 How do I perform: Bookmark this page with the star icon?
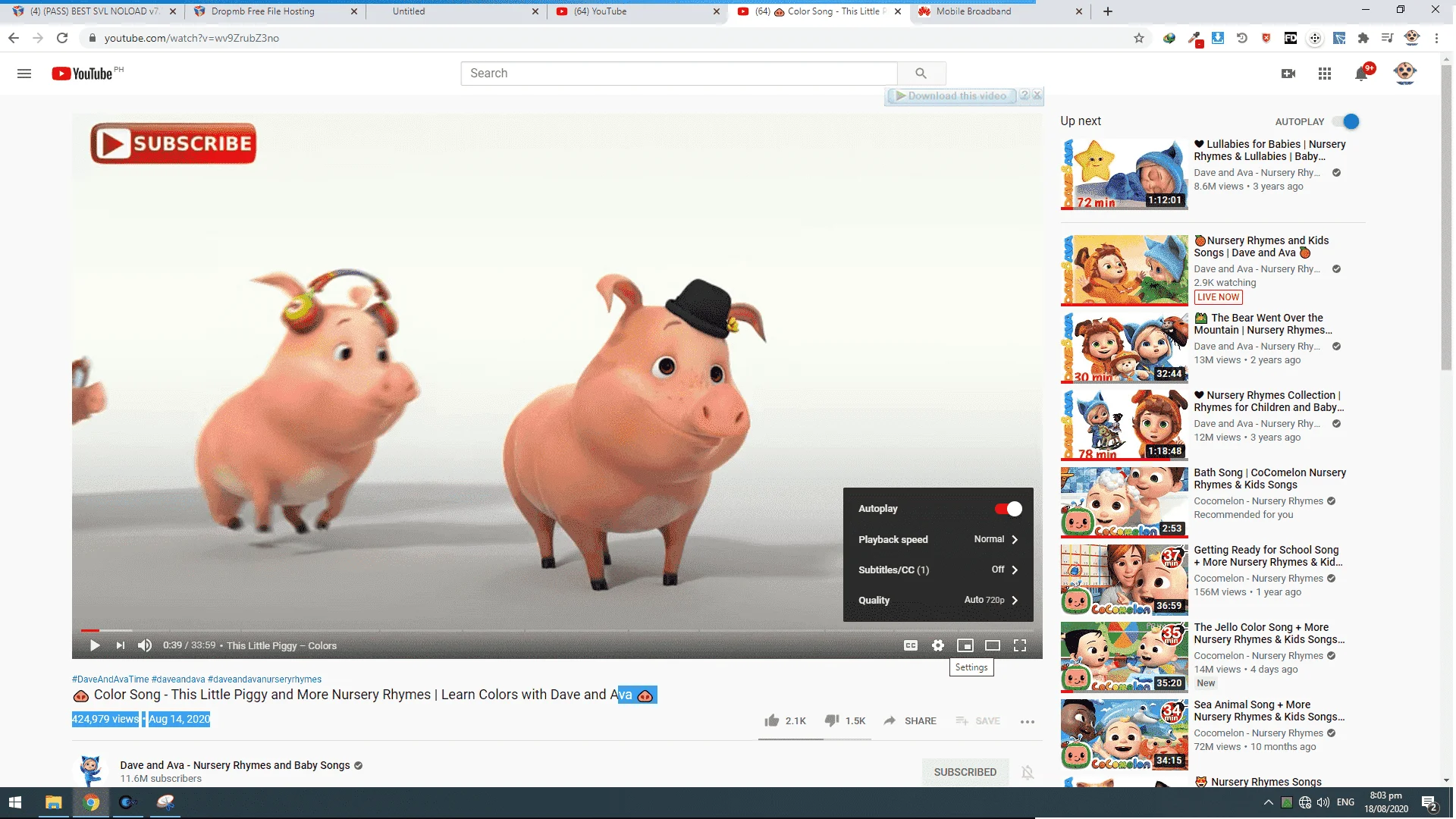[x=1139, y=38]
